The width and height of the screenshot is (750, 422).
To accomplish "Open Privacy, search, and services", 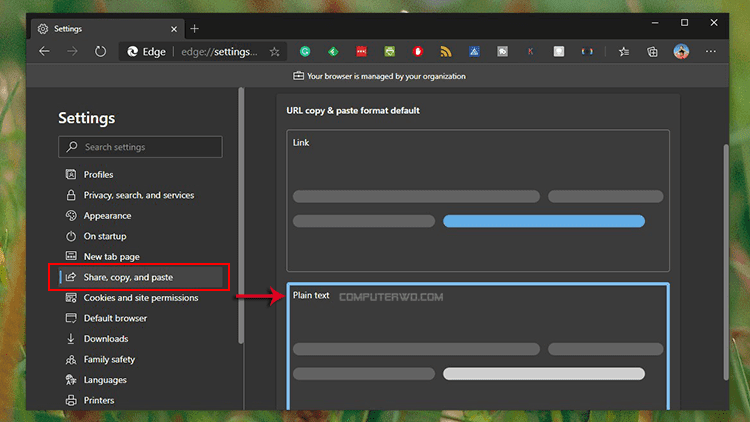I will (x=139, y=195).
